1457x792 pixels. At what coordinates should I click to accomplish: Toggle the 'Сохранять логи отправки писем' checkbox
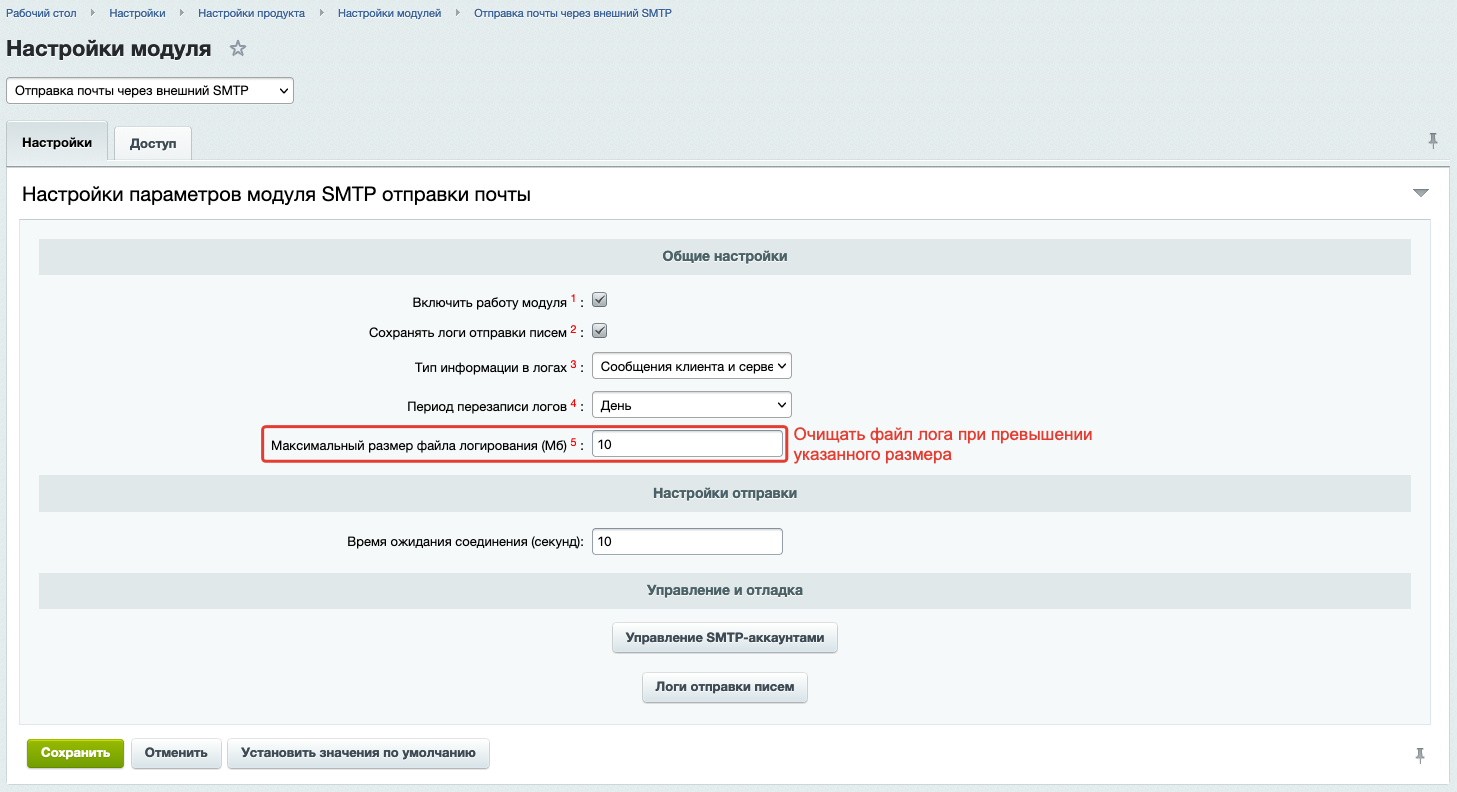[600, 331]
